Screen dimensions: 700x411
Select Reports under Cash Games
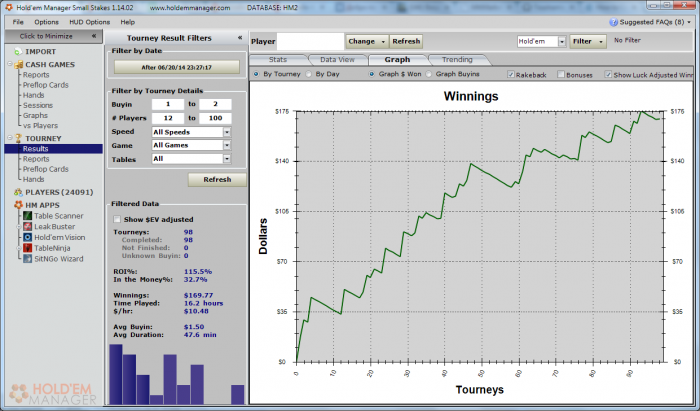click(36, 75)
